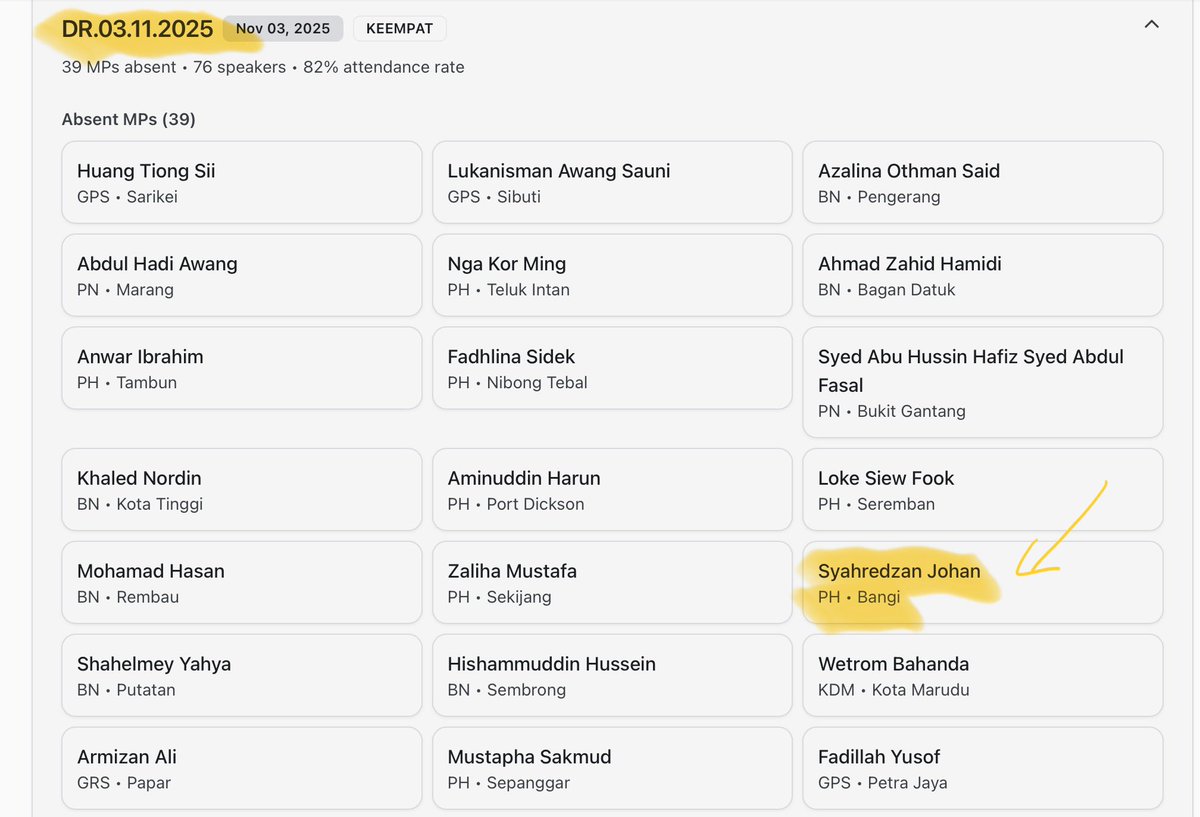
Task: Open the Shahelmey Yahya card
Action: point(241,675)
